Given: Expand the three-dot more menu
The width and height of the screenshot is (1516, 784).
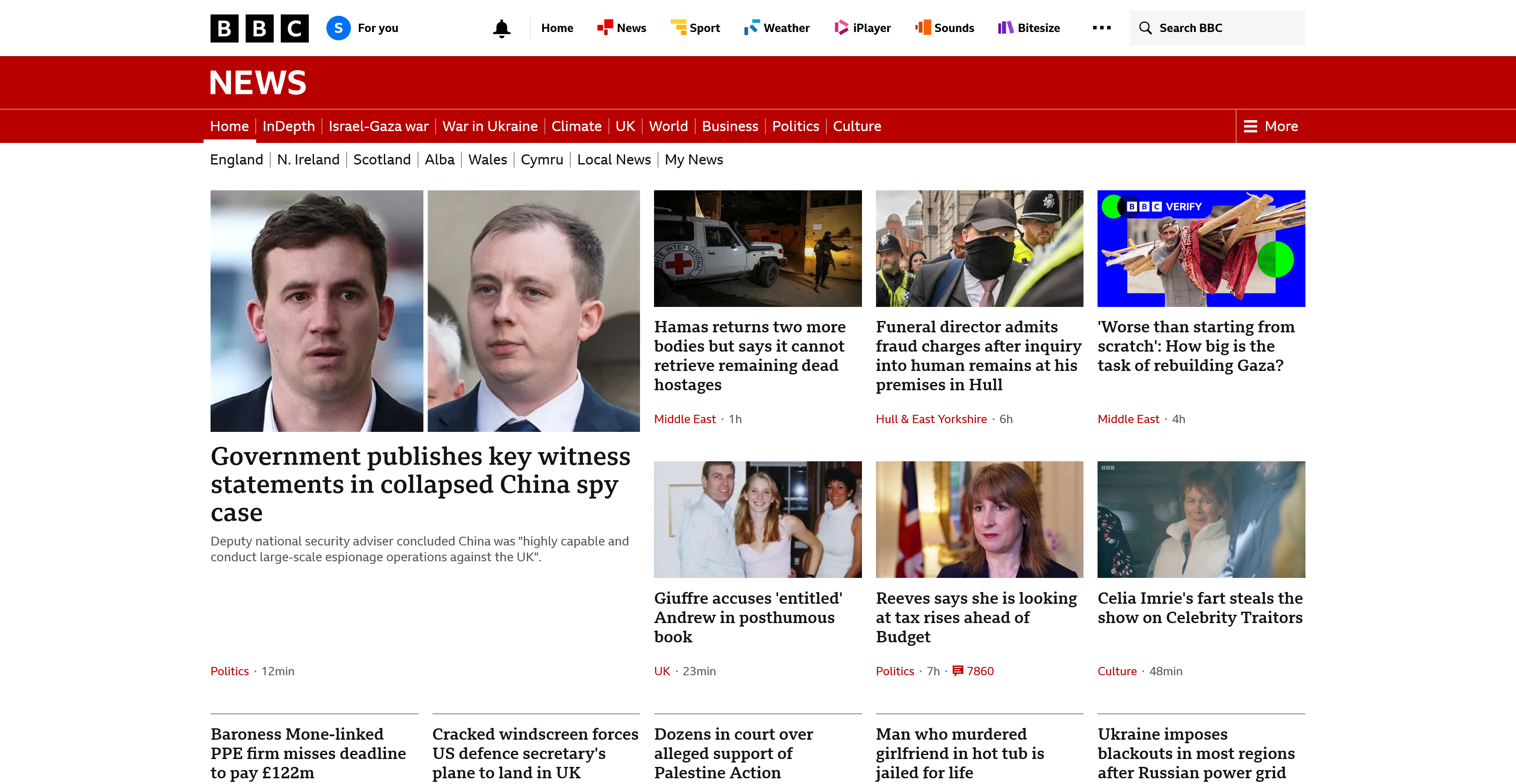Looking at the screenshot, I should point(1102,28).
